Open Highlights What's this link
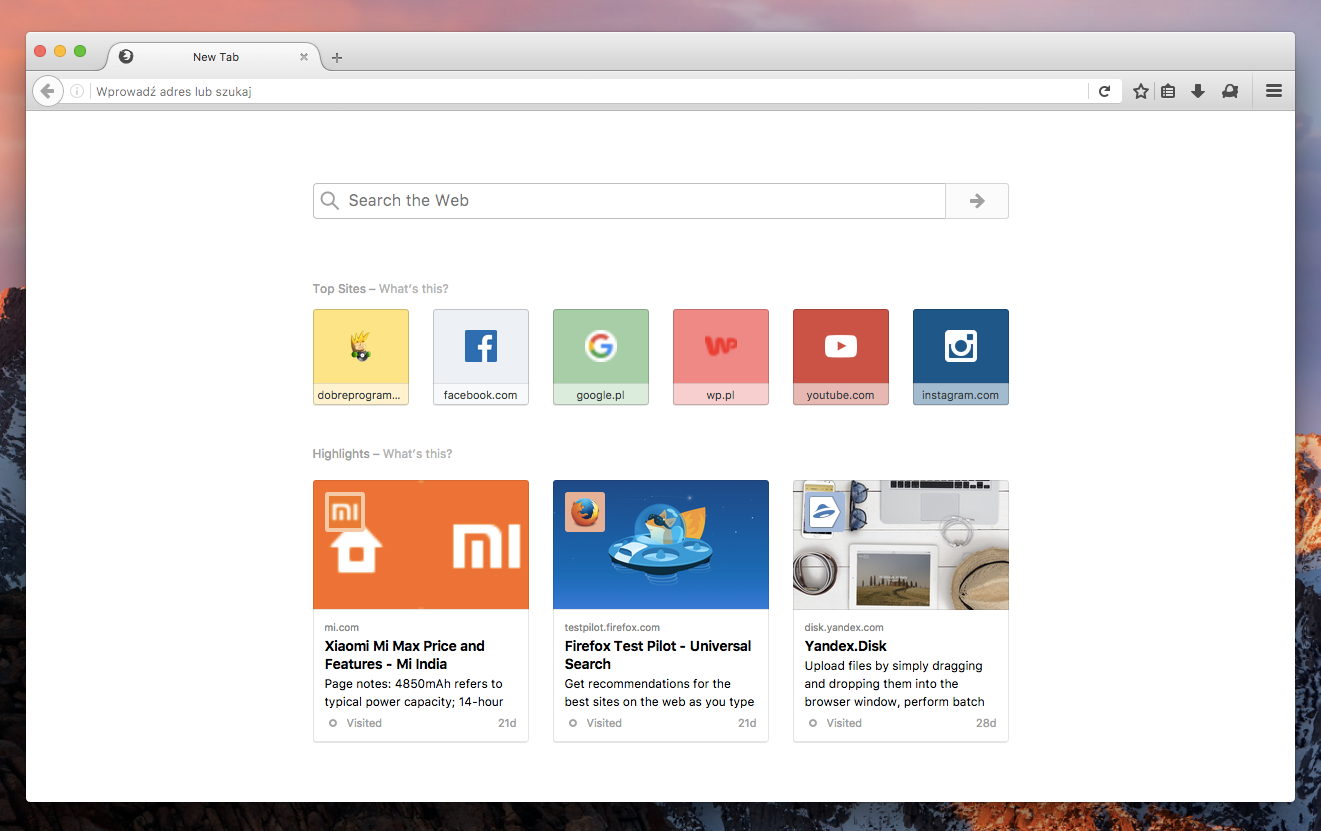This screenshot has height=831, width=1321. point(417,454)
